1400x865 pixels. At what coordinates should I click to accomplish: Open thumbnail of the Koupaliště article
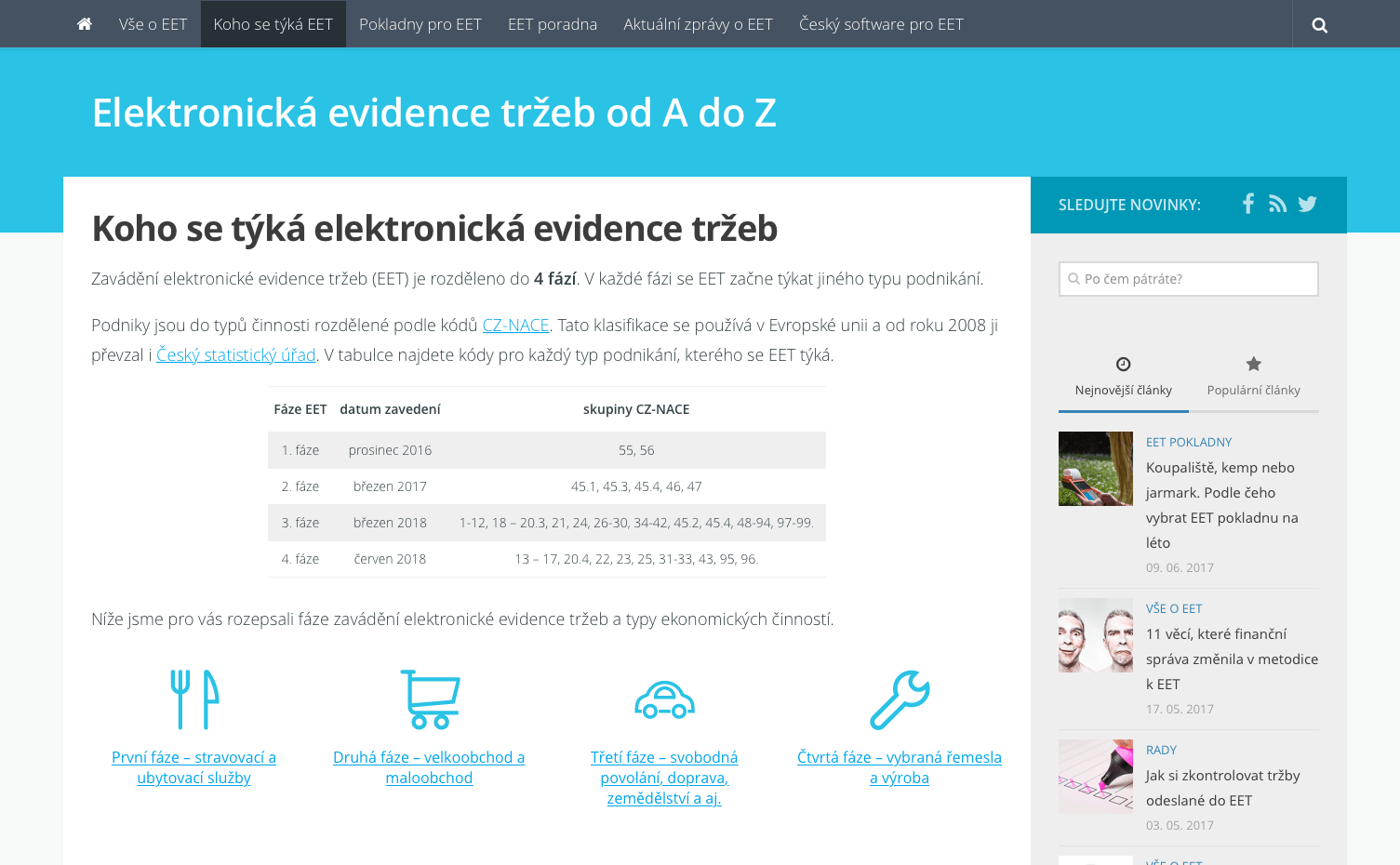(1096, 469)
